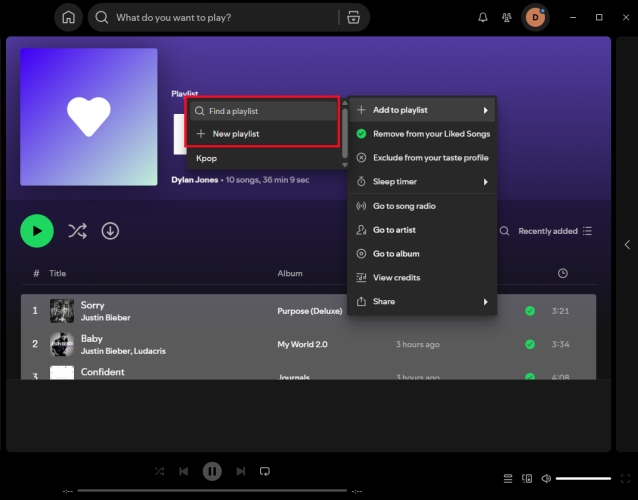Screen dimensions: 638x500
Task: Expand the right sidebar panel
Action: tap(627, 245)
